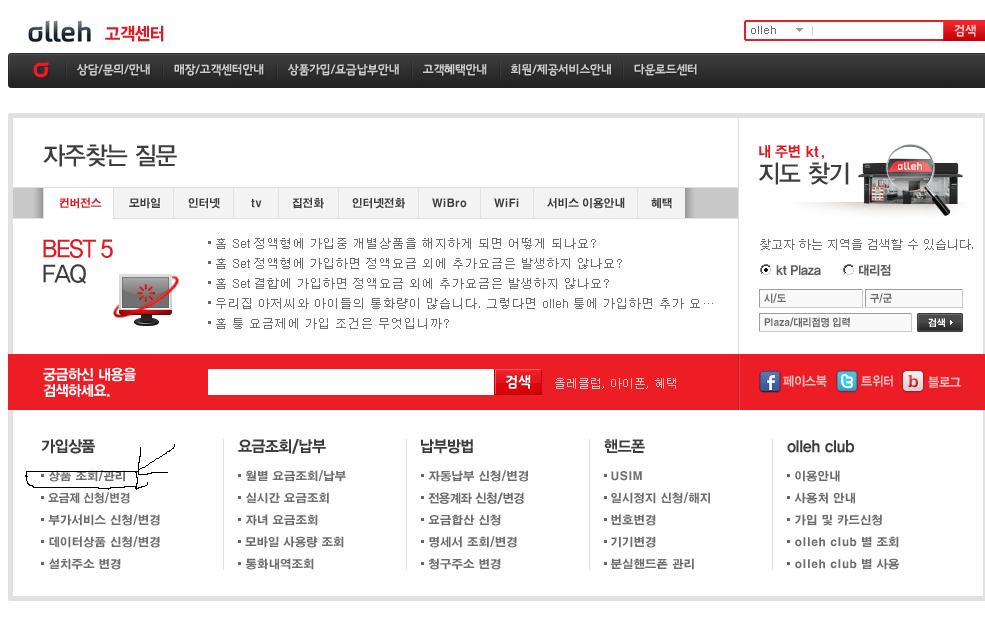Open 설치주소 변경 link

pos(85,564)
